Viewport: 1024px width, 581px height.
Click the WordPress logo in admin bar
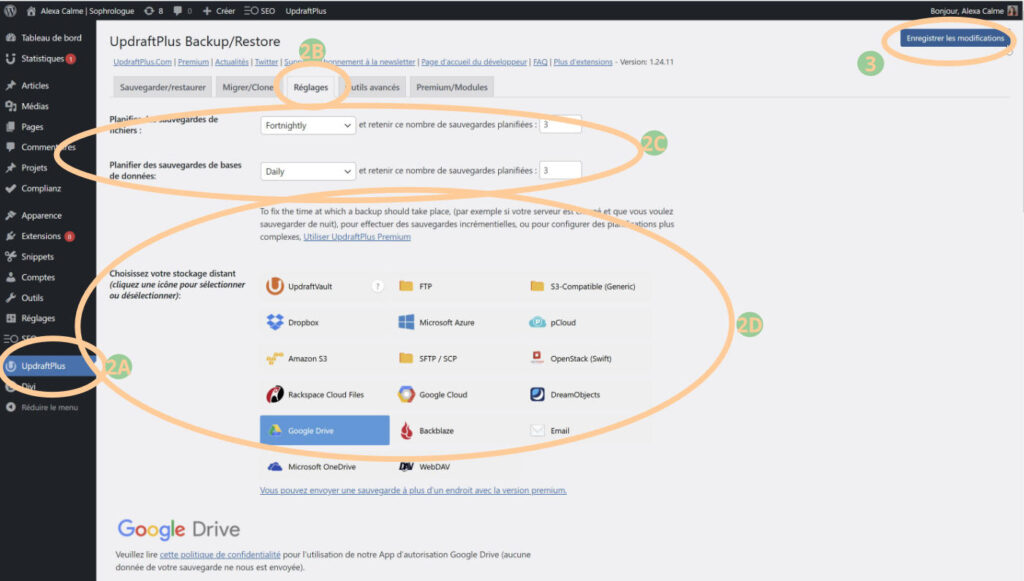(x=10, y=10)
